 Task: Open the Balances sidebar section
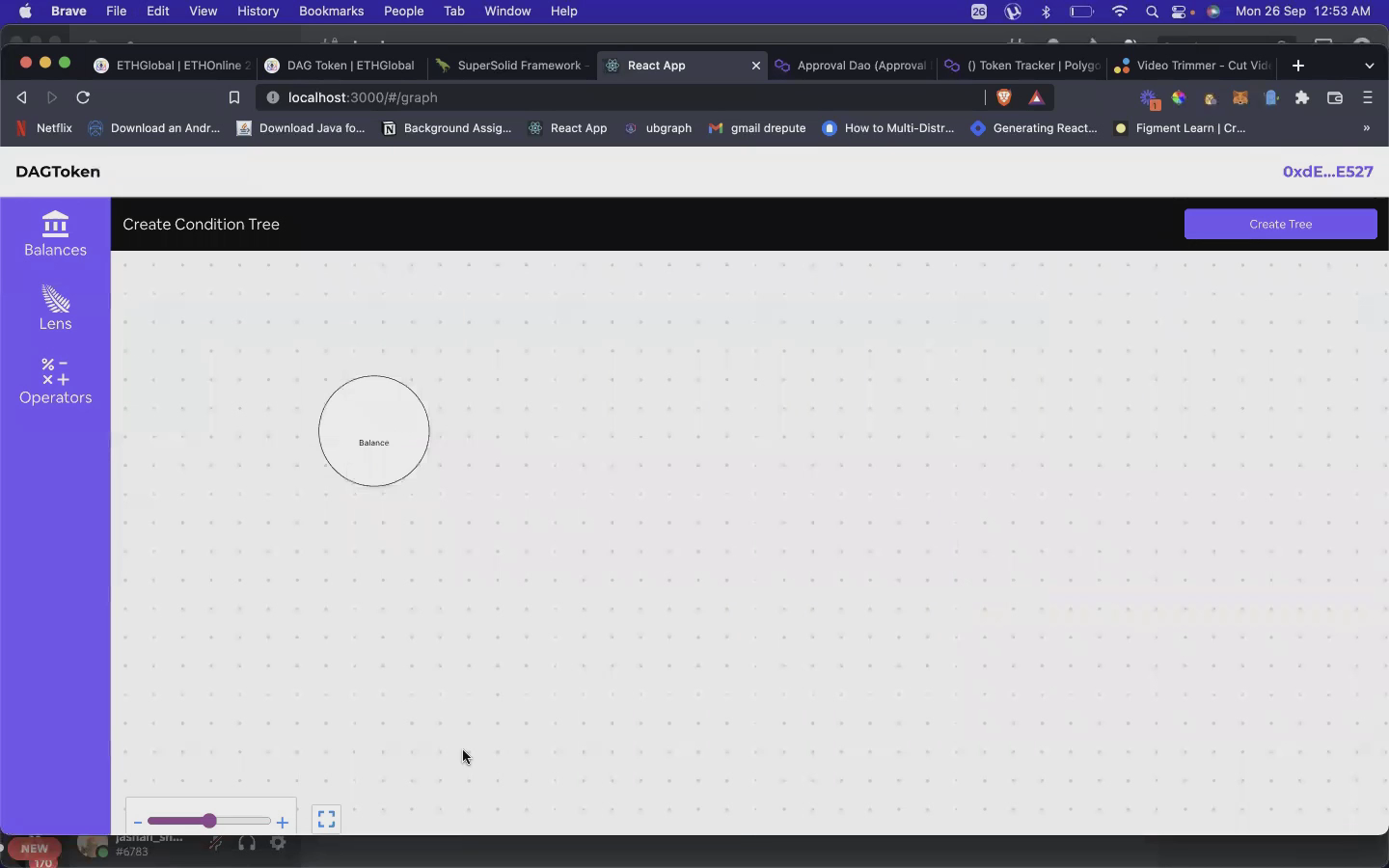tap(55, 234)
